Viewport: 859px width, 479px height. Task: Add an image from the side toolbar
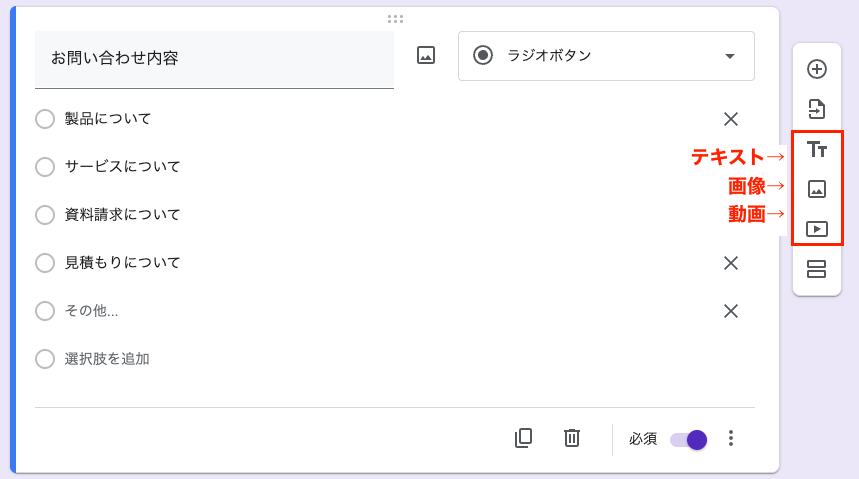click(x=817, y=189)
